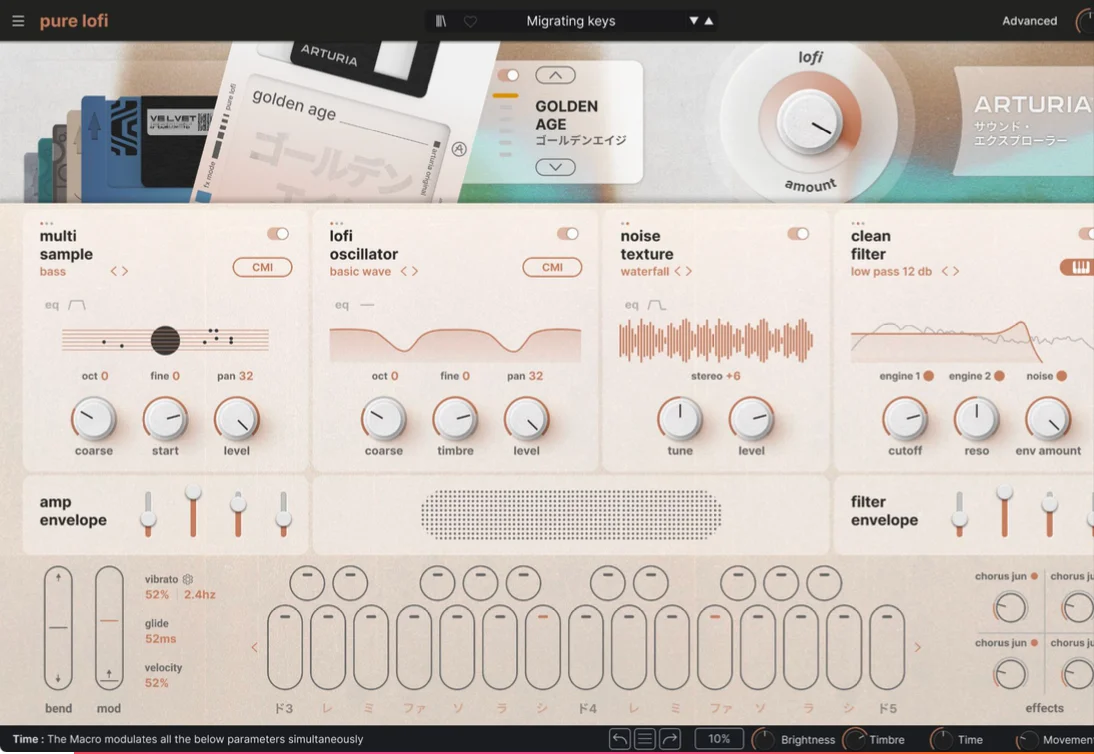1094x754 pixels.
Task: Favorite the preset with the heart icon
Action: tap(470, 22)
